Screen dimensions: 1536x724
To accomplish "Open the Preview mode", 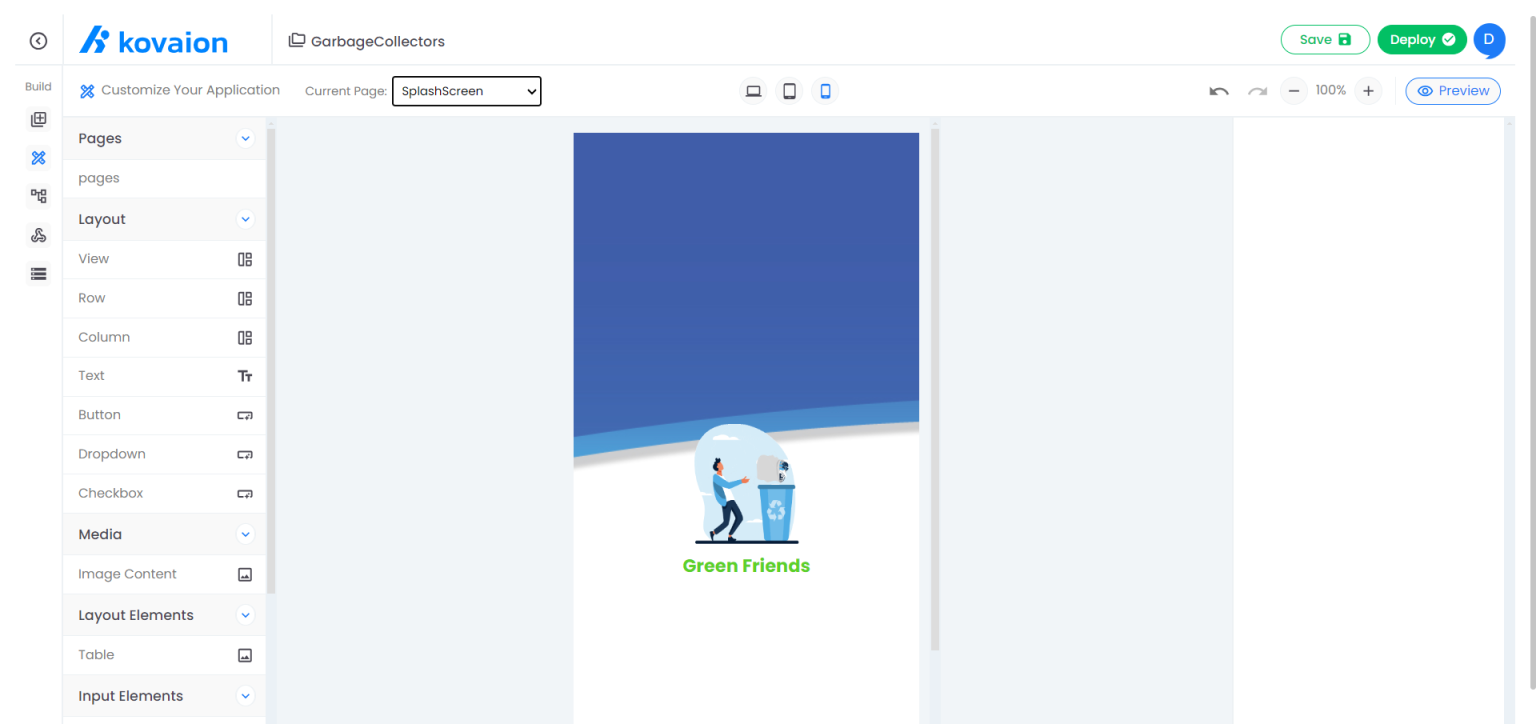I will pos(1453,90).
